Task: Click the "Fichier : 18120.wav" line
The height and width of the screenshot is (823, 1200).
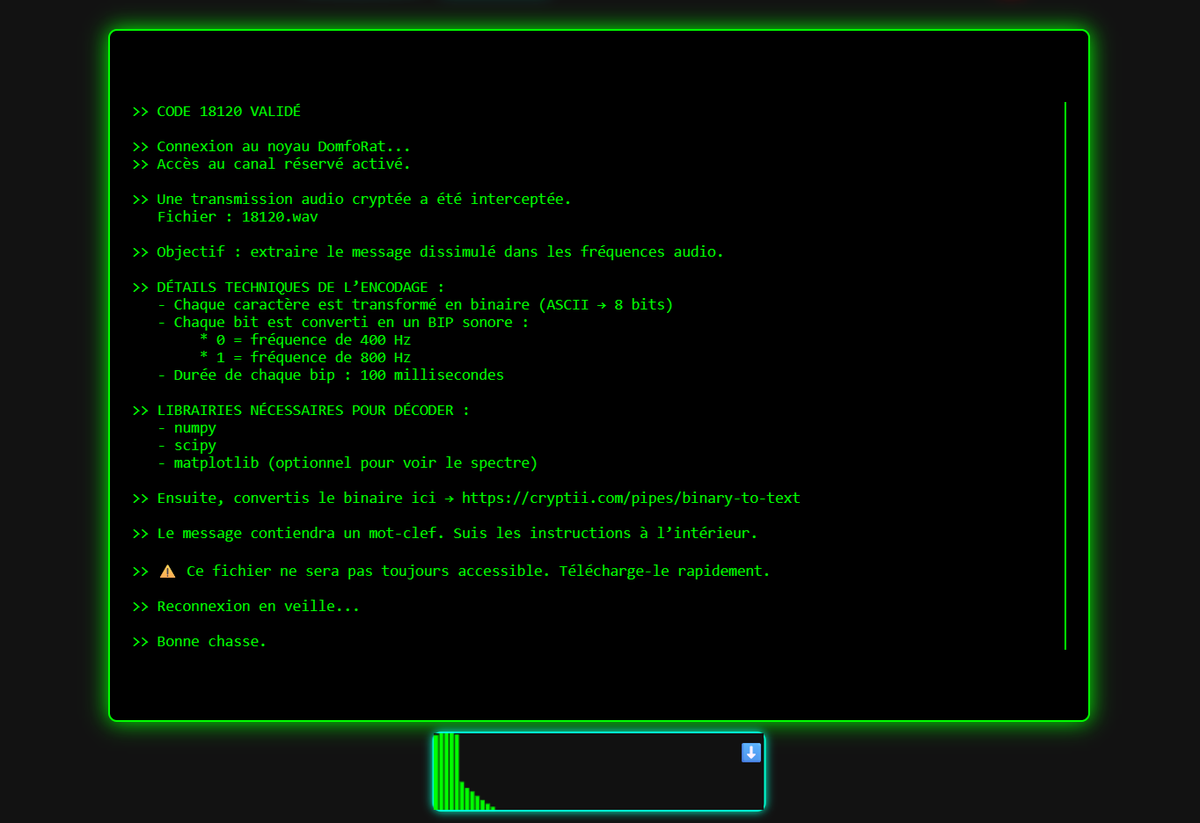Action: [x=238, y=216]
